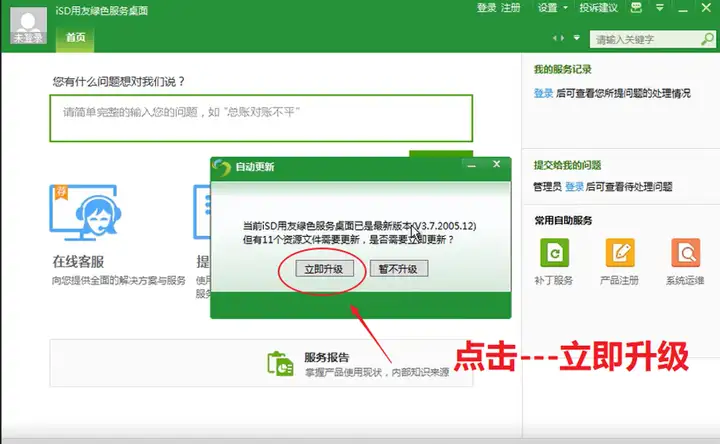720x444 pixels.
Task: Open the 服务报告 report icon
Action: (280, 364)
